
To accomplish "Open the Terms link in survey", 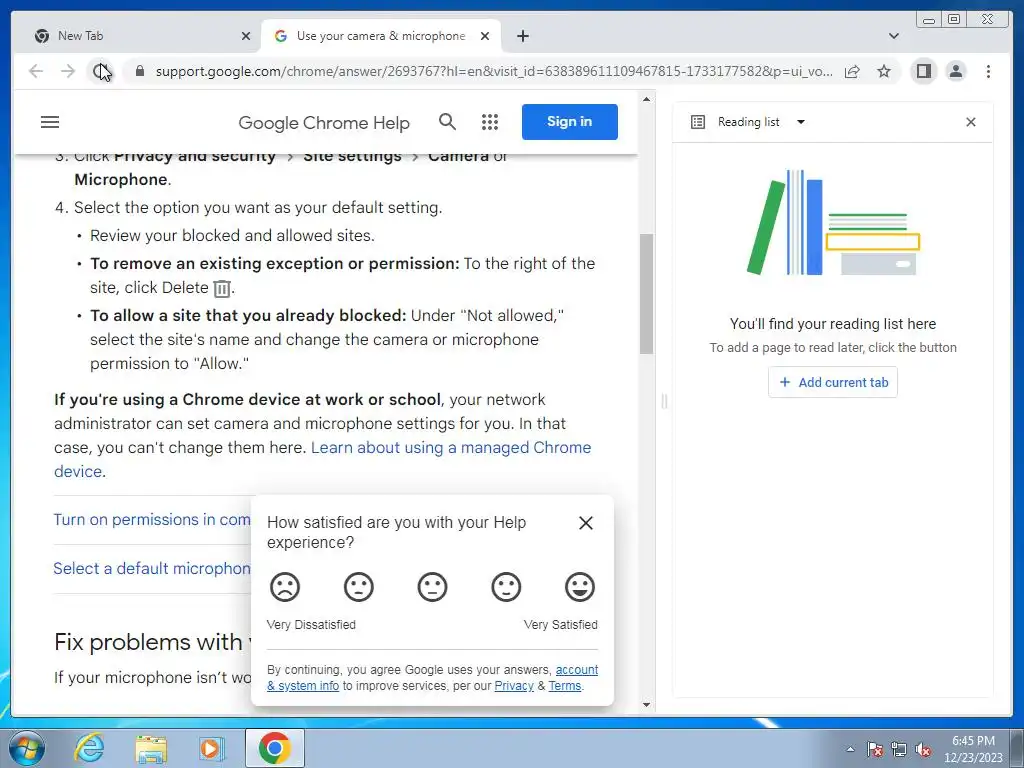I will pyautogui.click(x=565, y=686).
